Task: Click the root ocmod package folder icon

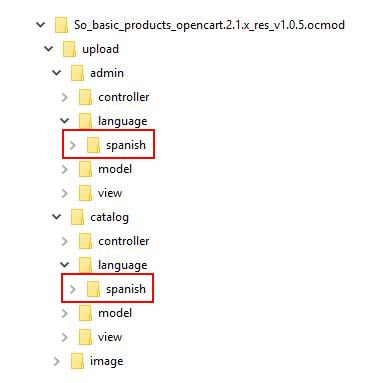Action: [x=61, y=25]
